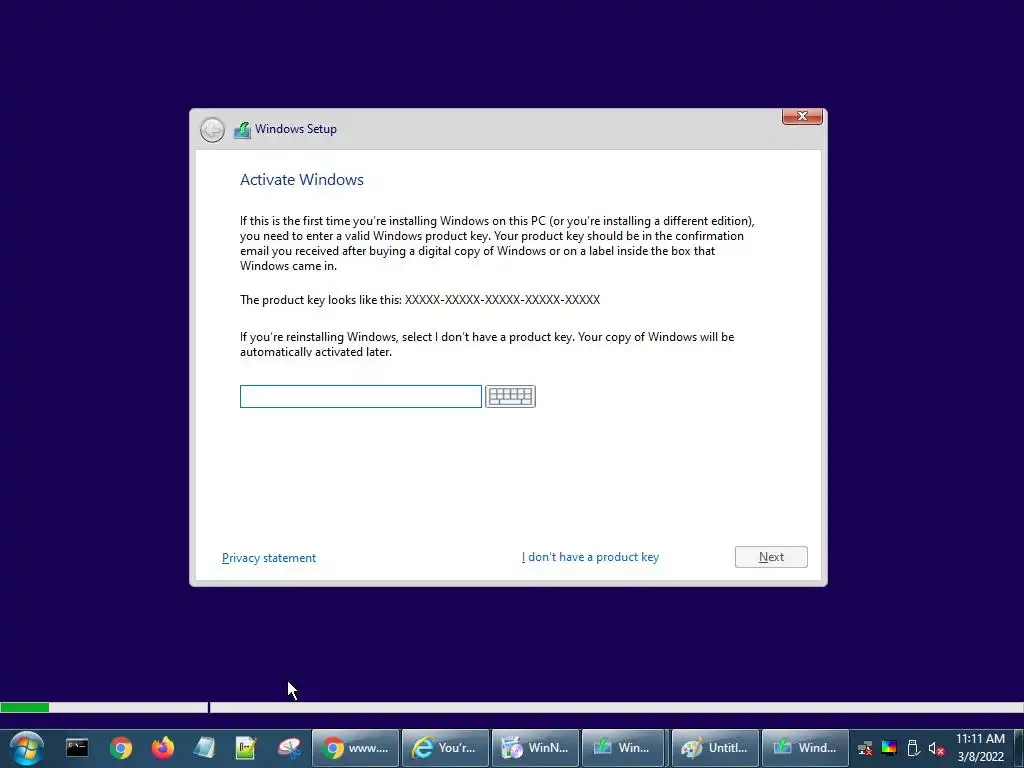Switch to the 'Wind...' setup taskbar window
Screen dimensions: 1024x768
click(x=805, y=748)
